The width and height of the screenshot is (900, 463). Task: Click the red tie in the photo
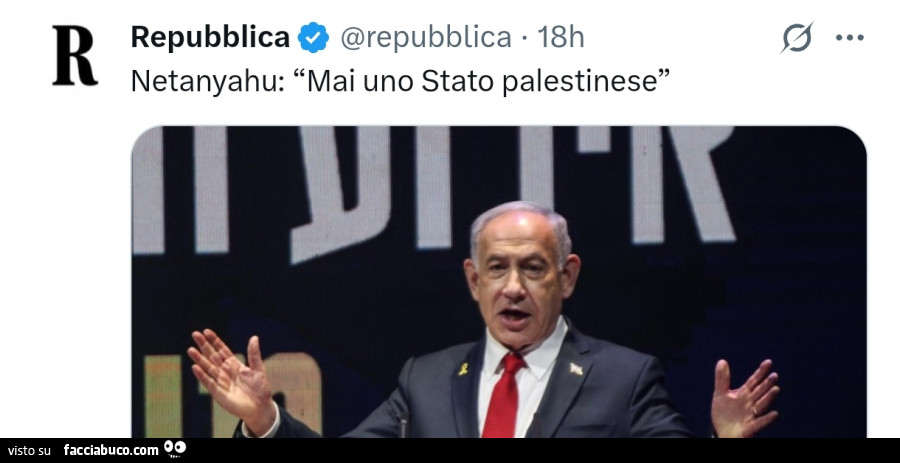coord(503,395)
